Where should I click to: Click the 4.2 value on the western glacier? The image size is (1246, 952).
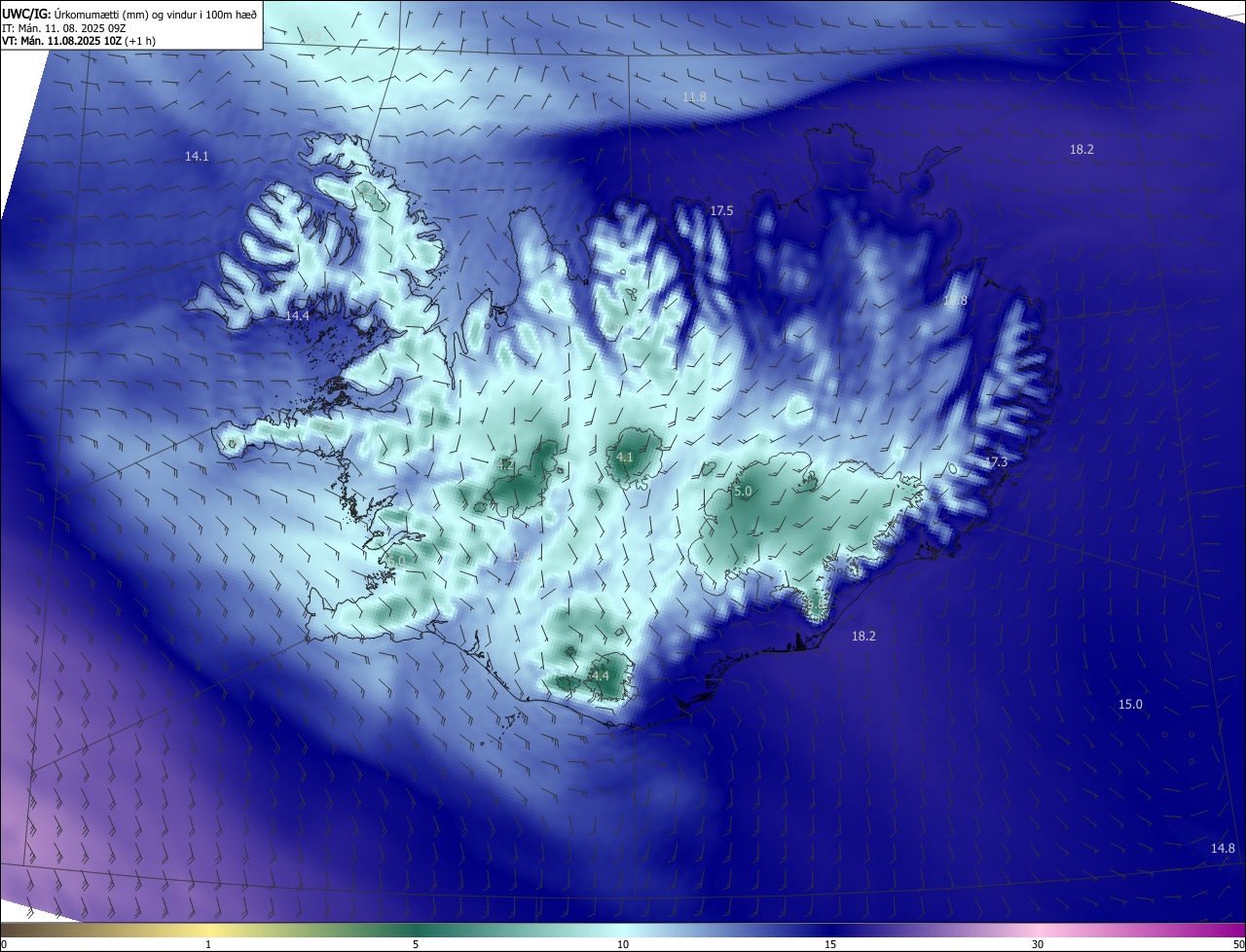(x=505, y=465)
